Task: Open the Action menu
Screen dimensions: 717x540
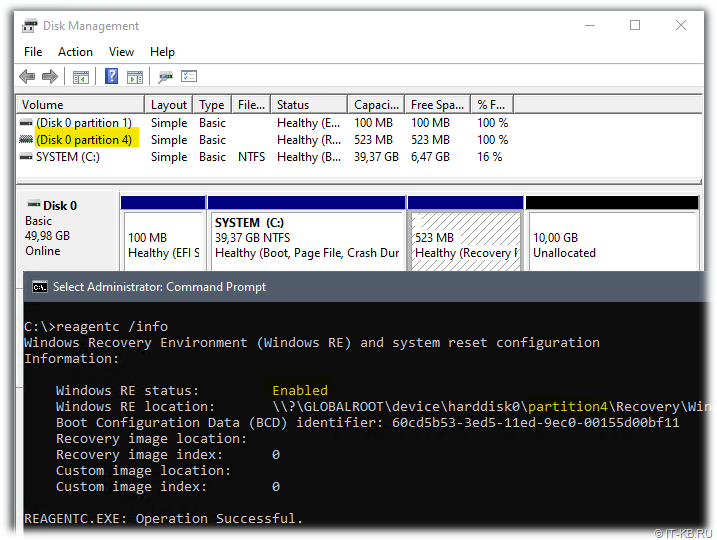Action: (x=75, y=52)
